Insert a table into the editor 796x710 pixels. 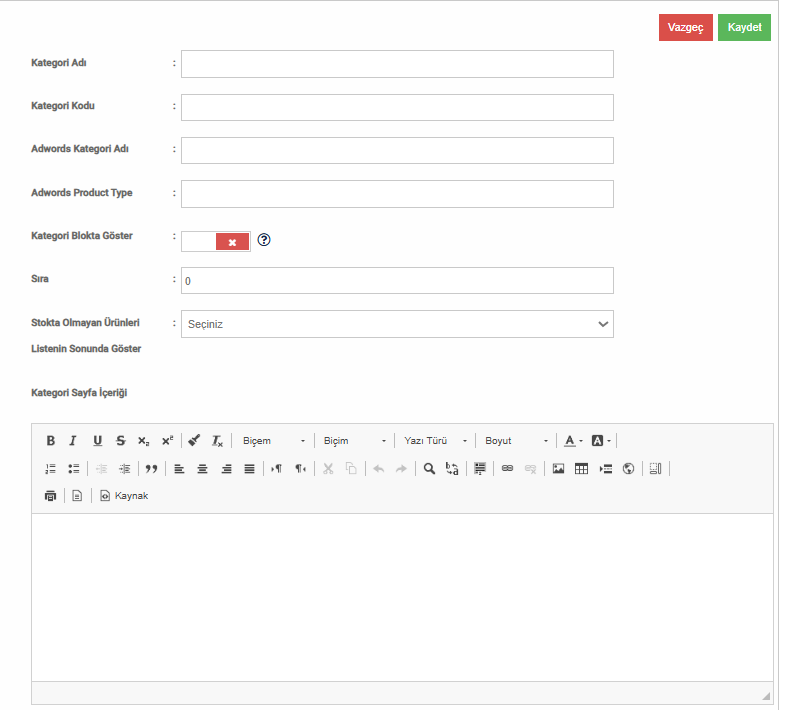(581, 468)
